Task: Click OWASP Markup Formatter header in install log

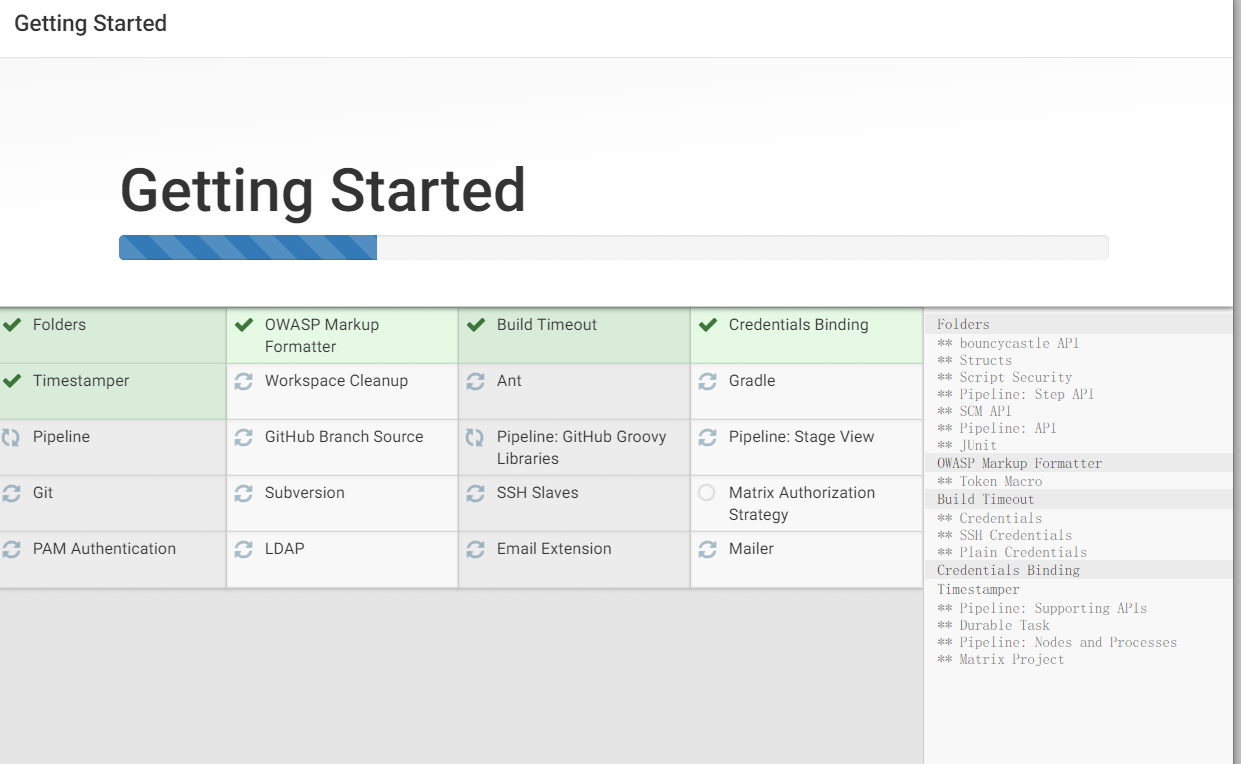Action: pos(1020,463)
